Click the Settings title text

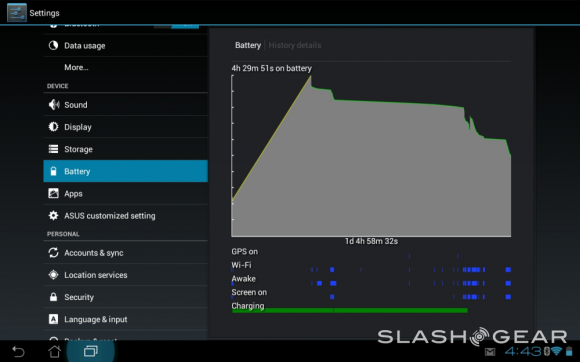coord(44,13)
